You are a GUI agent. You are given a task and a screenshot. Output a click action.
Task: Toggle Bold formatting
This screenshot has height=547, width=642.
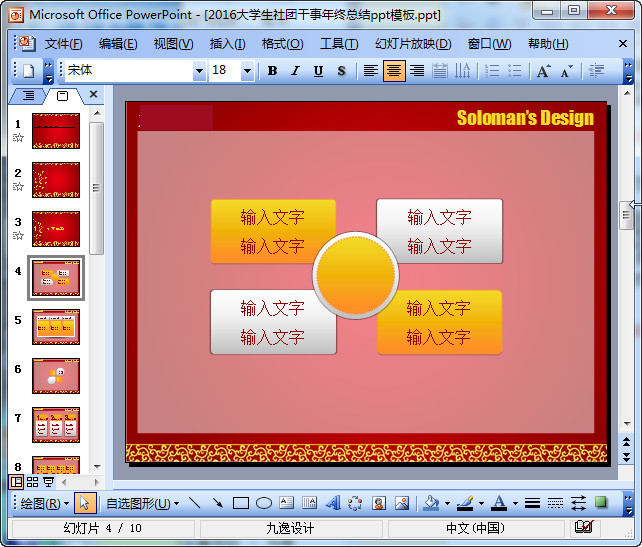[272, 71]
